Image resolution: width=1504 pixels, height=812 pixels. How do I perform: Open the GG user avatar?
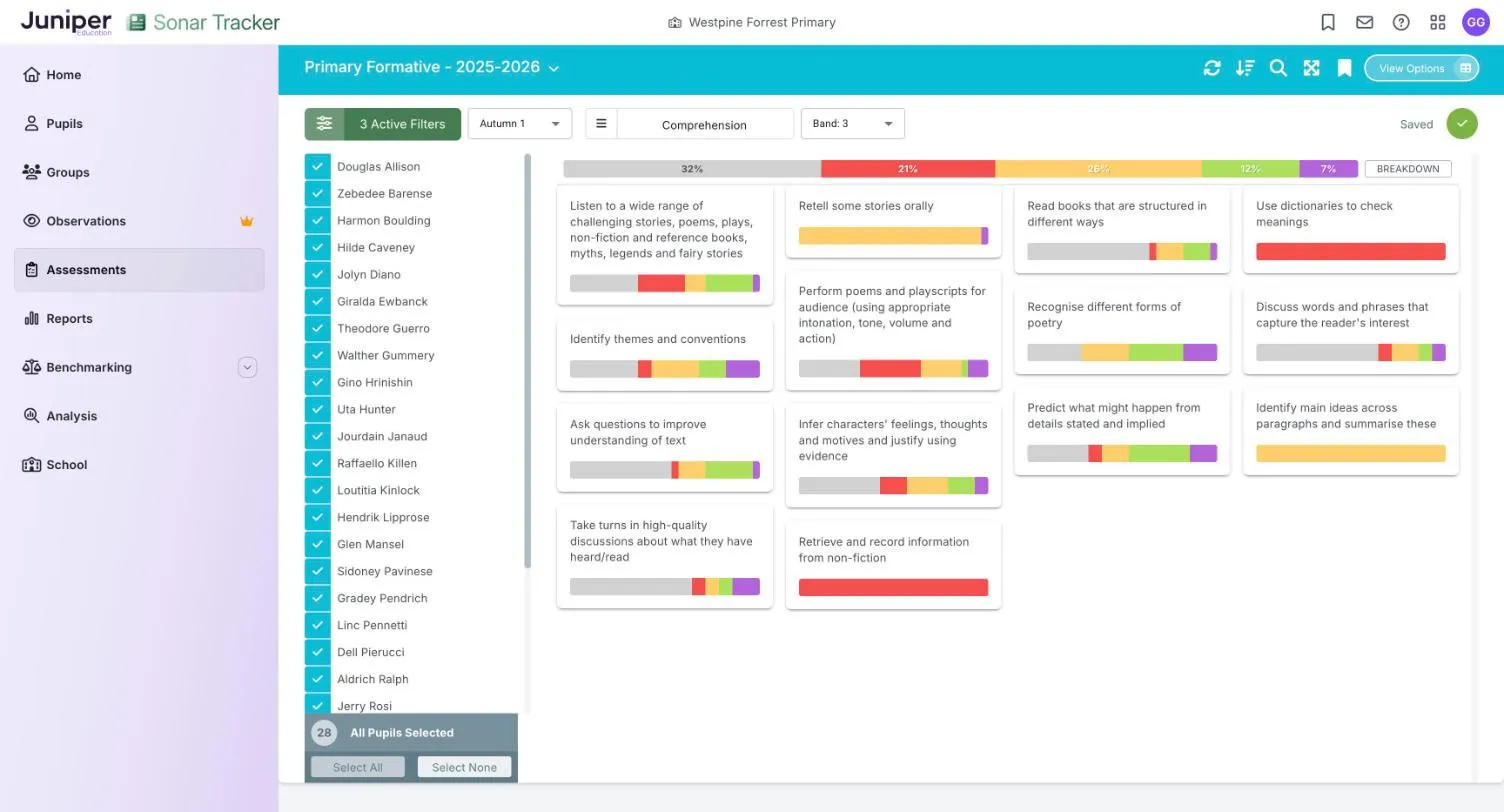[x=1476, y=22]
